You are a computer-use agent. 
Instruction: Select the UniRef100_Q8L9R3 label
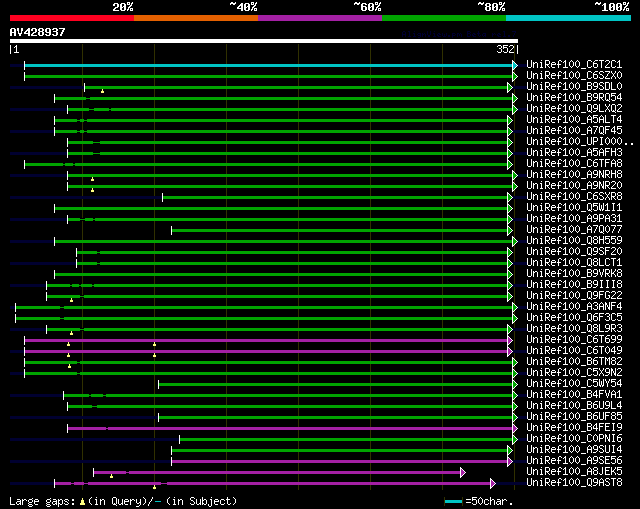click(x=574, y=329)
